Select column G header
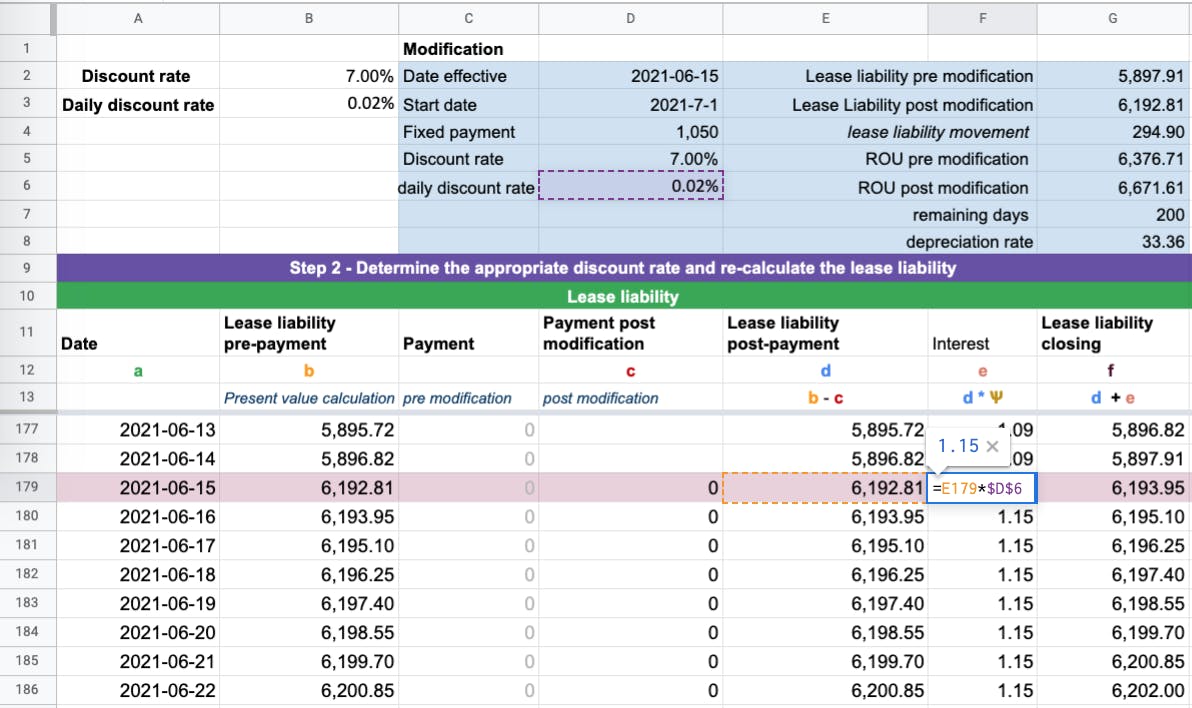Viewport: 1192px width, 708px height. (1111, 17)
